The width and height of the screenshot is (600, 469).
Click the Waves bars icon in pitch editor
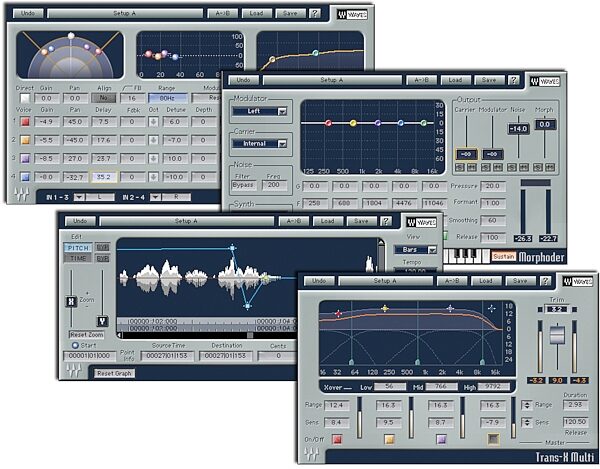[x=74, y=370]
